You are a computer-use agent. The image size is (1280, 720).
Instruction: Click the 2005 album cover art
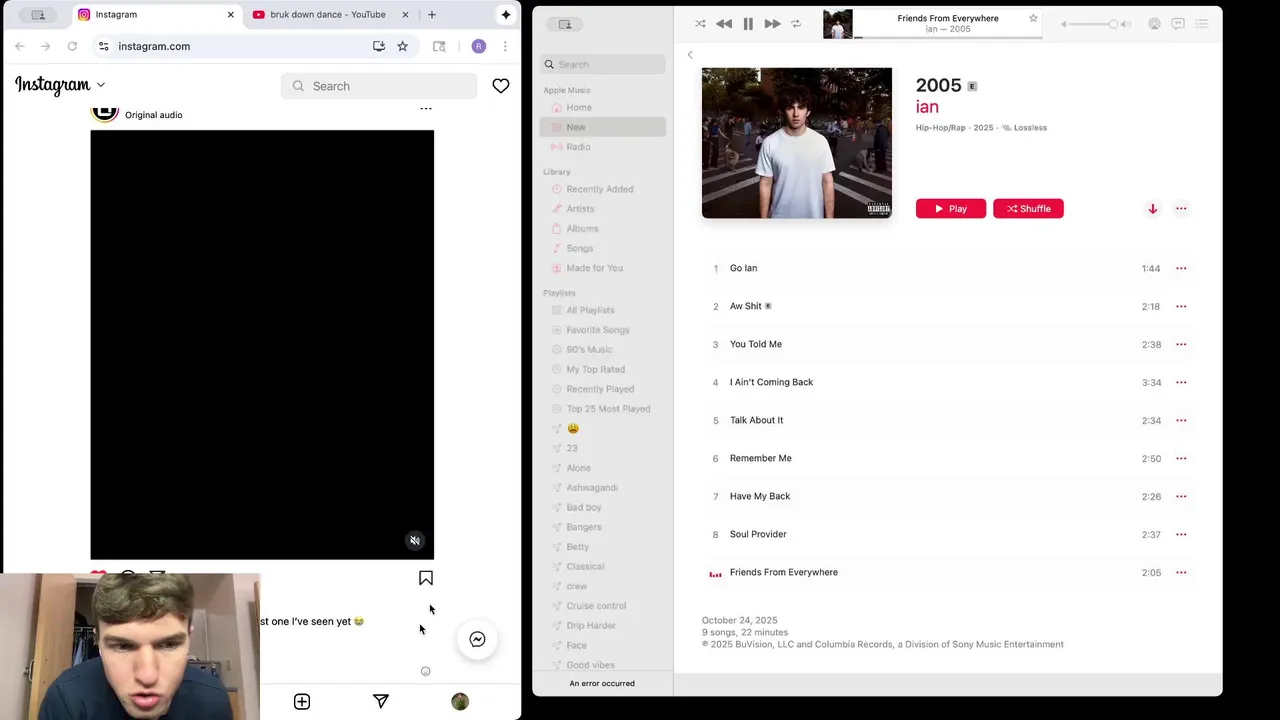pos(797,143)
